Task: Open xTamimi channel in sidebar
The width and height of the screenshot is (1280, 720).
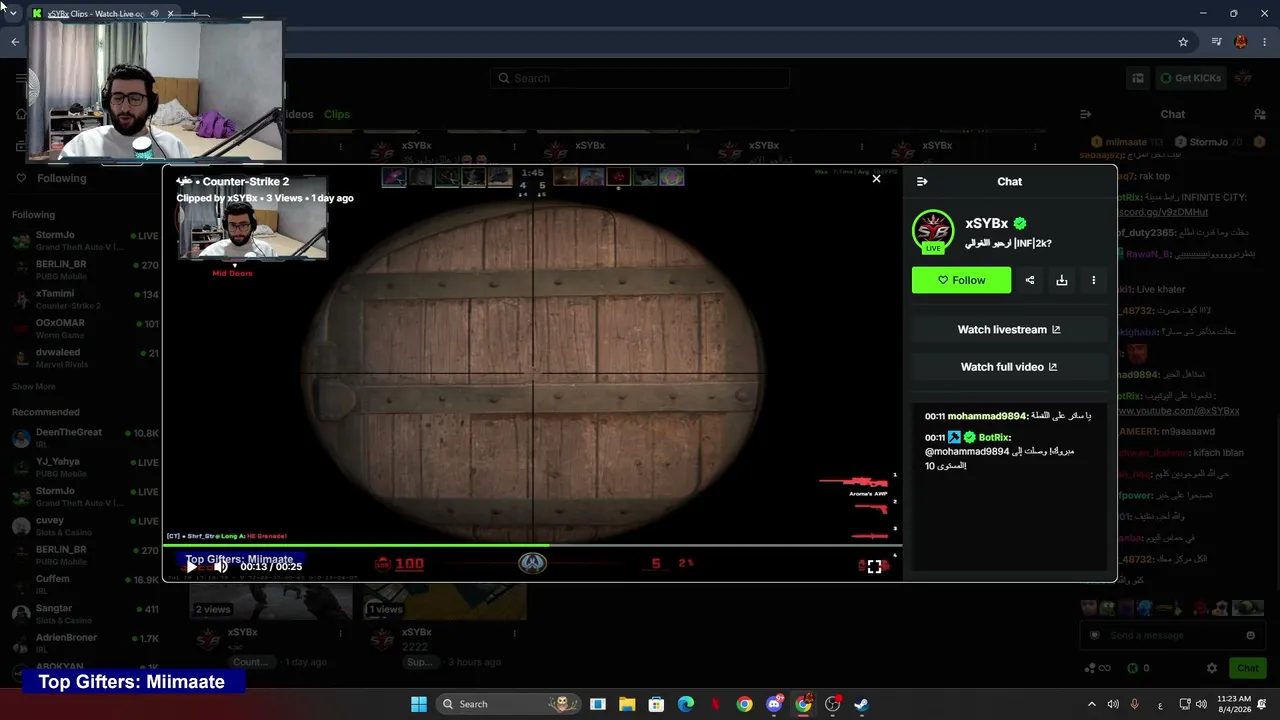Action: point(85,300)
